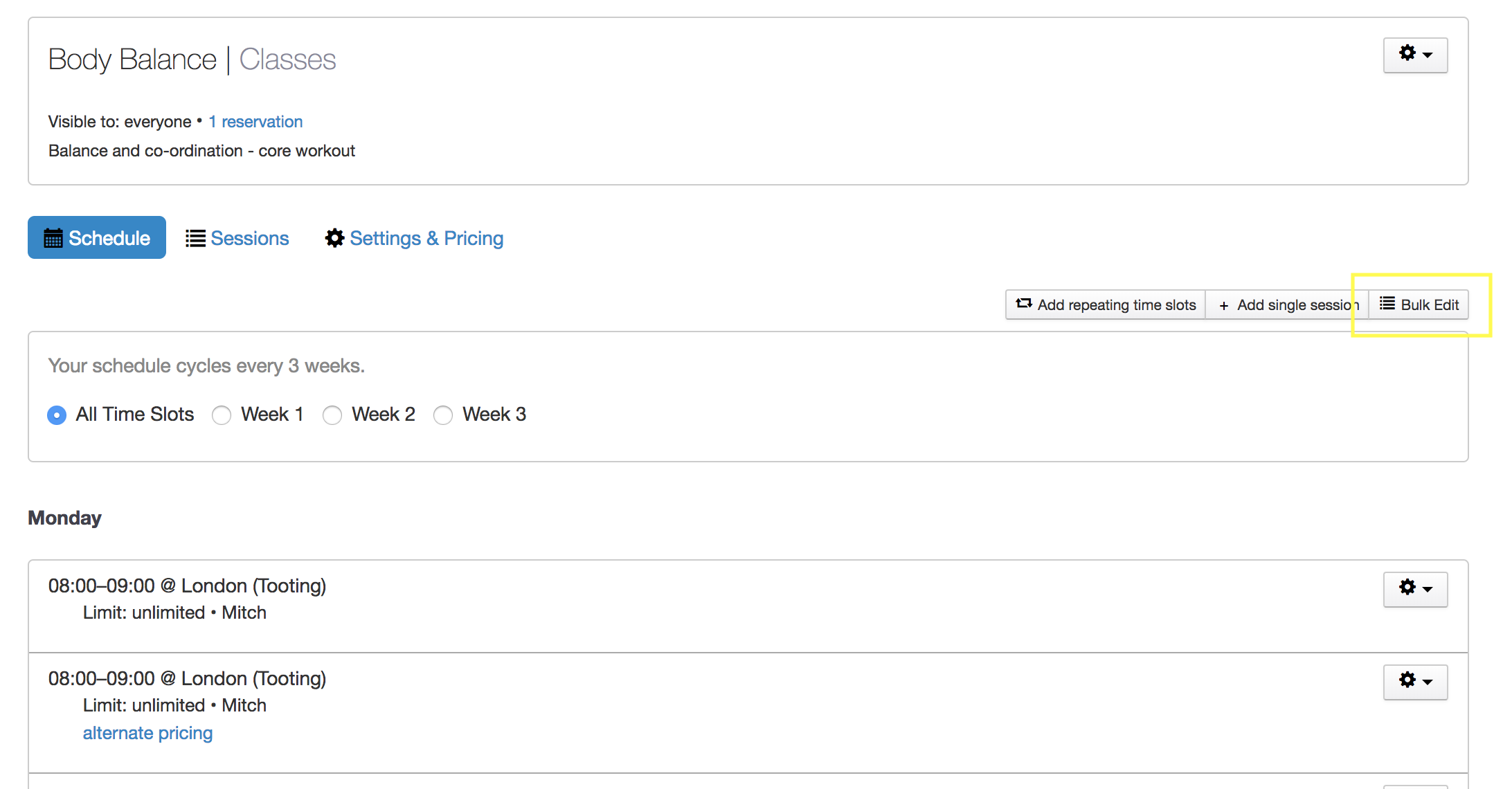1512x789 pixels.
Task: Select the Week 1 radio button
Action: 222,415
